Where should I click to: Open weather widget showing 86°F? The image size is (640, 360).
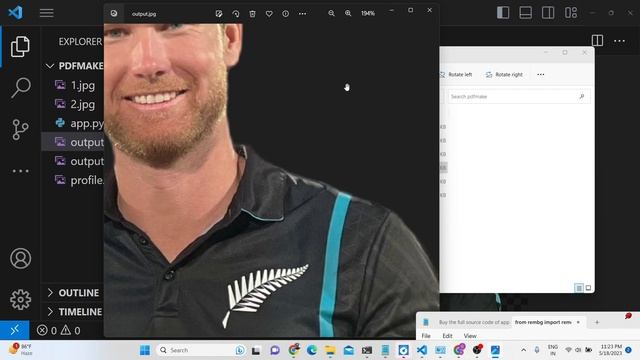(21, 349)
